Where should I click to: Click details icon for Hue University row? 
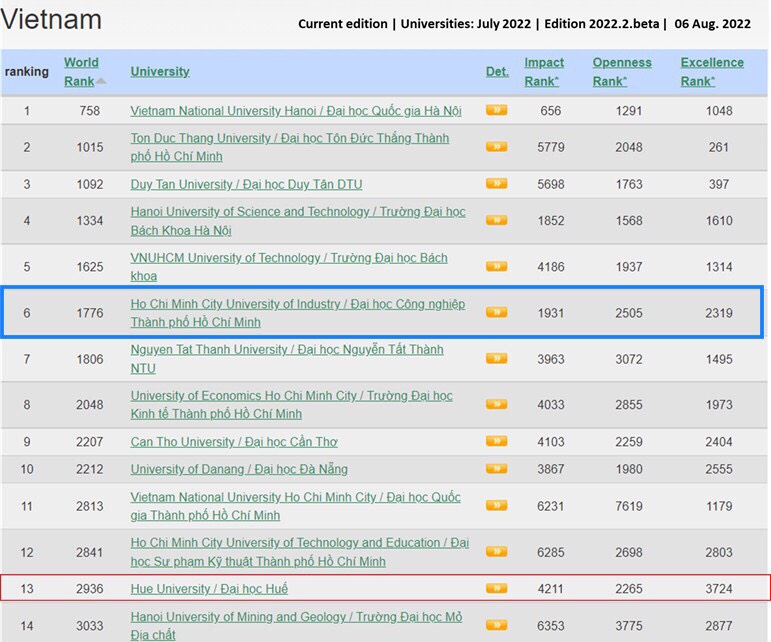pos(496,589)
